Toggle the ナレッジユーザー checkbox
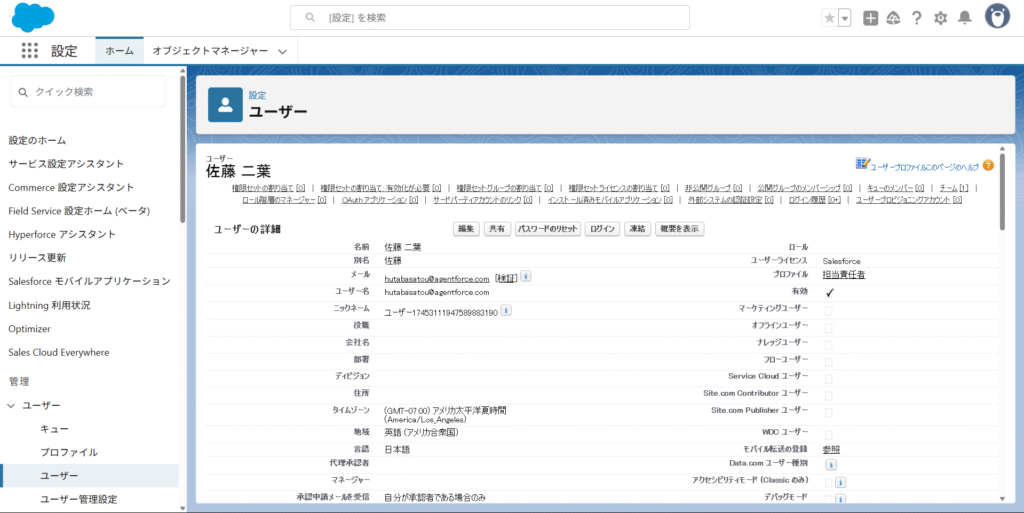1024x513 pixels. tap(829, 345)
